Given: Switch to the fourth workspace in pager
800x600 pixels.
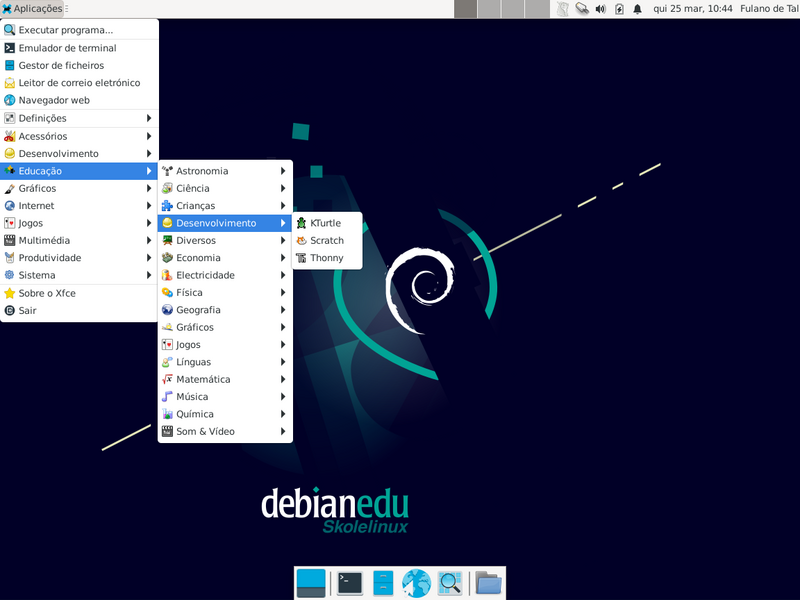Looking at the screenshot, I should 537,9.
